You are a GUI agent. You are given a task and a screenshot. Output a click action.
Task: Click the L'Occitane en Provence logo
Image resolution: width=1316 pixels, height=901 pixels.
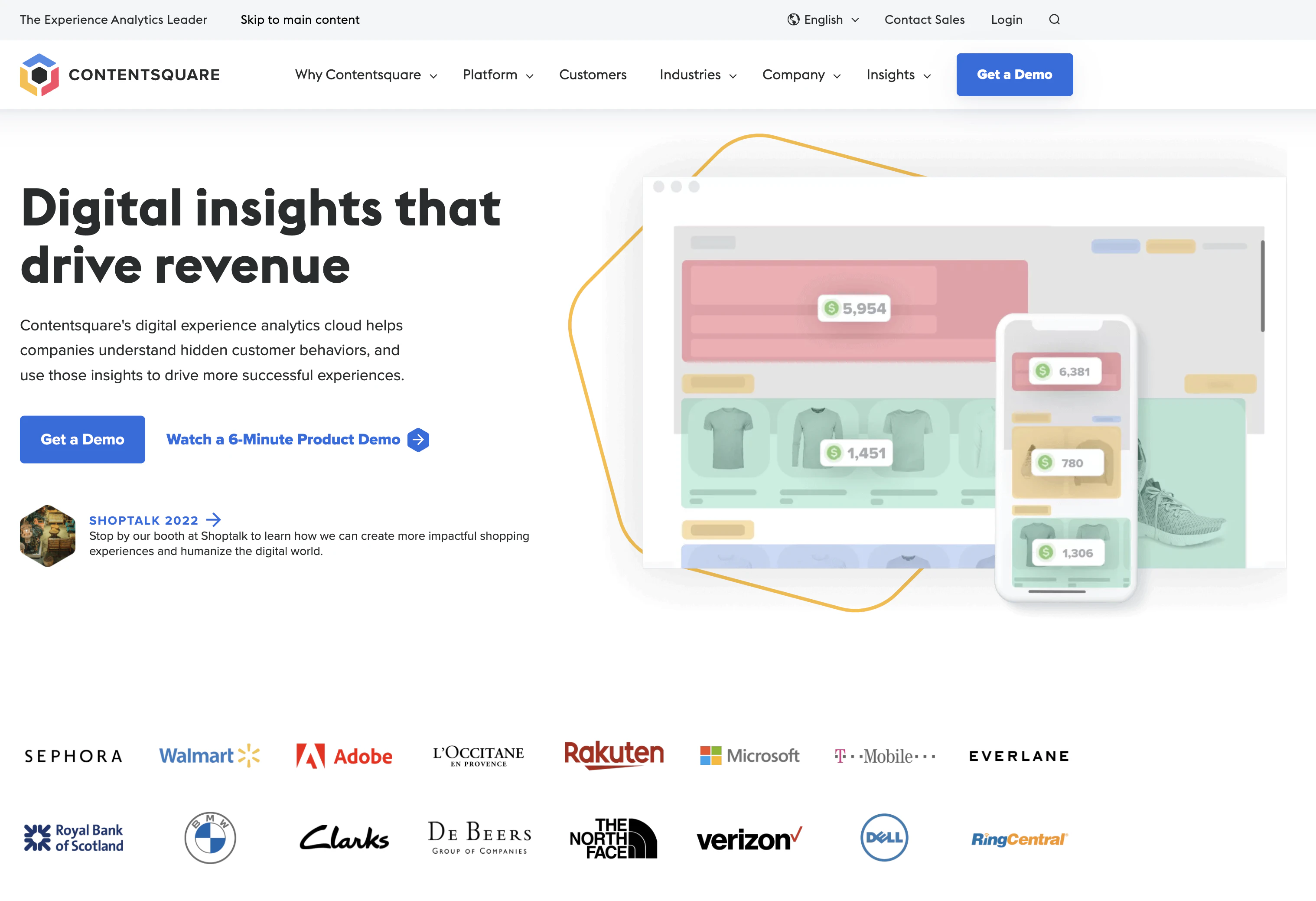(479, 756)
